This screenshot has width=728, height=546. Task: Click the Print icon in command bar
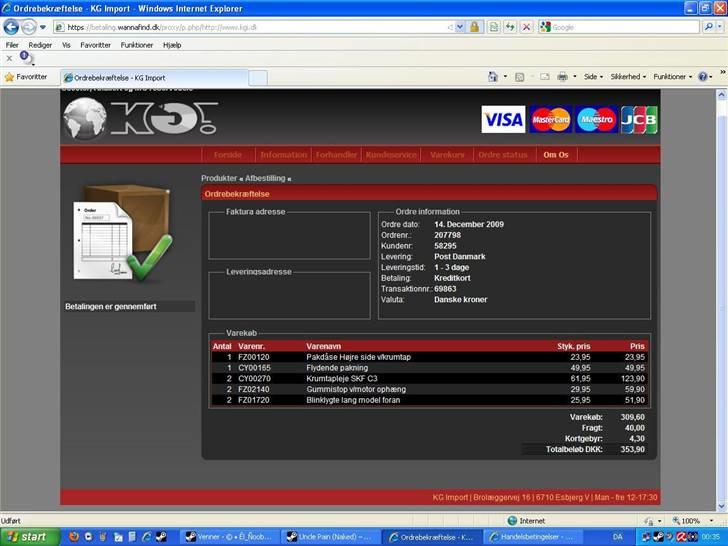pos(562,76)
